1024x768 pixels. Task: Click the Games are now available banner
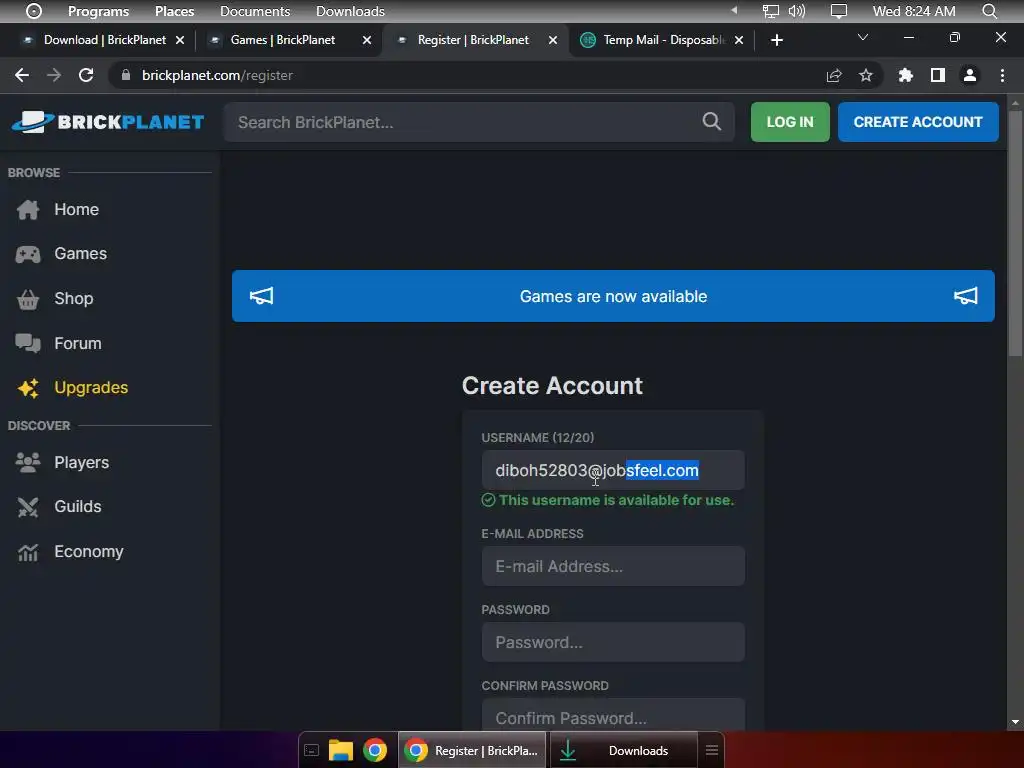pyautogui.click(x=613, y=296)
